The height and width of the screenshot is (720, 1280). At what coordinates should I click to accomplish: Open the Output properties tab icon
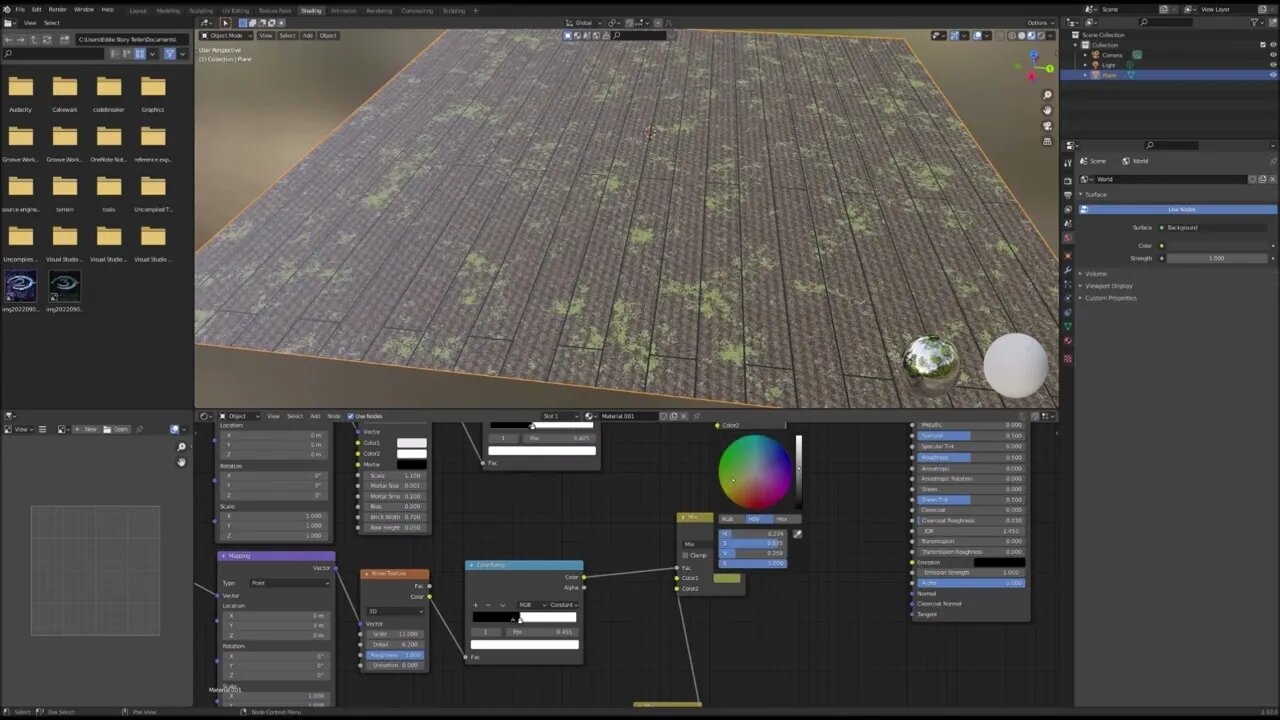(1068, 194)
